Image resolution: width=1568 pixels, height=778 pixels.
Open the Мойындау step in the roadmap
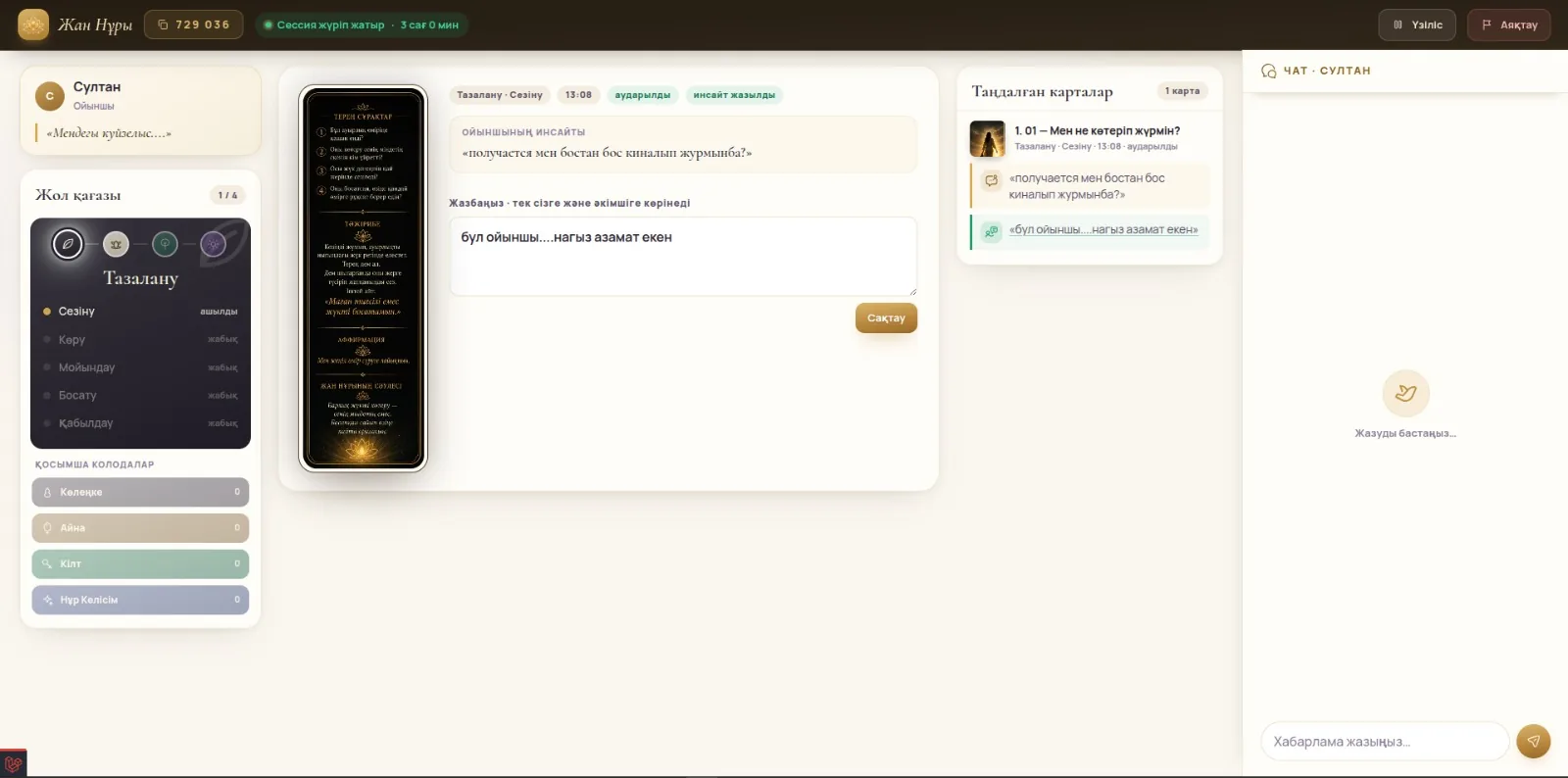pyautogui.click(x=140, y=367)
